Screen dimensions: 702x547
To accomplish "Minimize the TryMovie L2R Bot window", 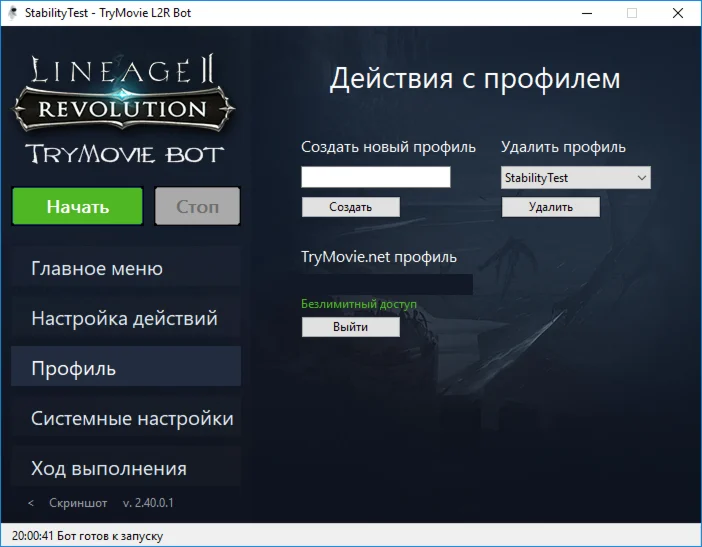I will point(587,13).
